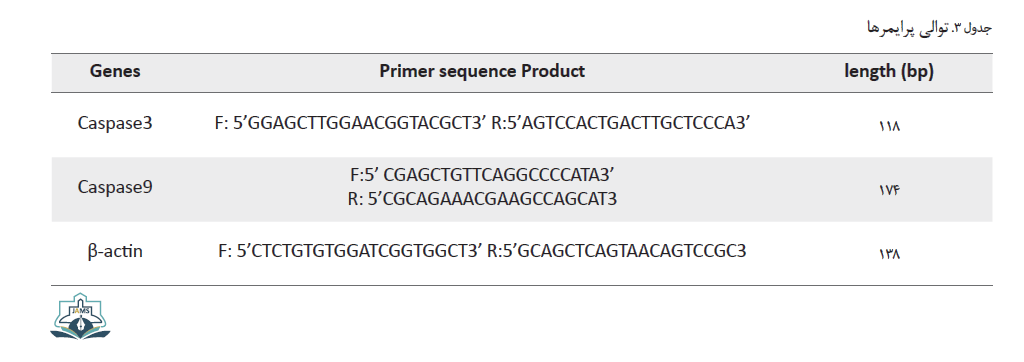Click the (bp) unit in the header

(917, 72)
